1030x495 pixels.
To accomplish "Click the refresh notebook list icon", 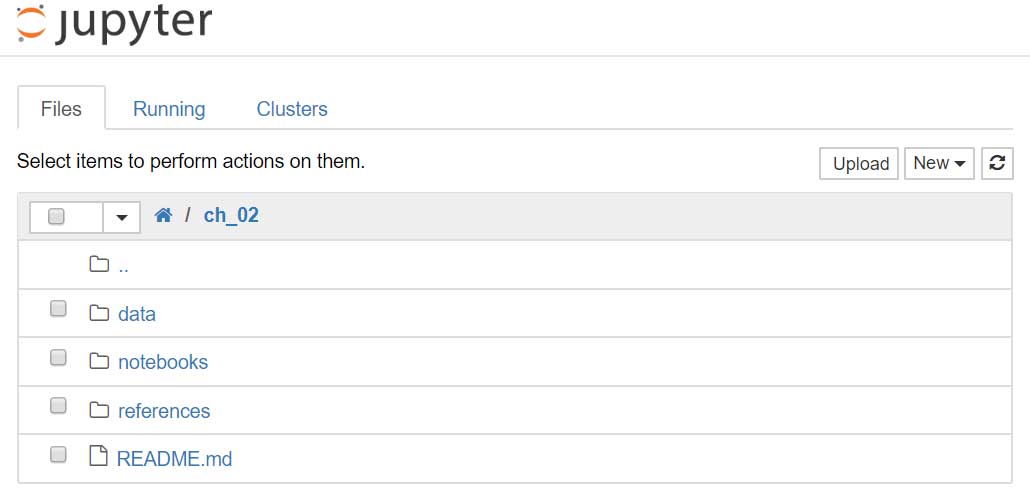I will point(997,163).
